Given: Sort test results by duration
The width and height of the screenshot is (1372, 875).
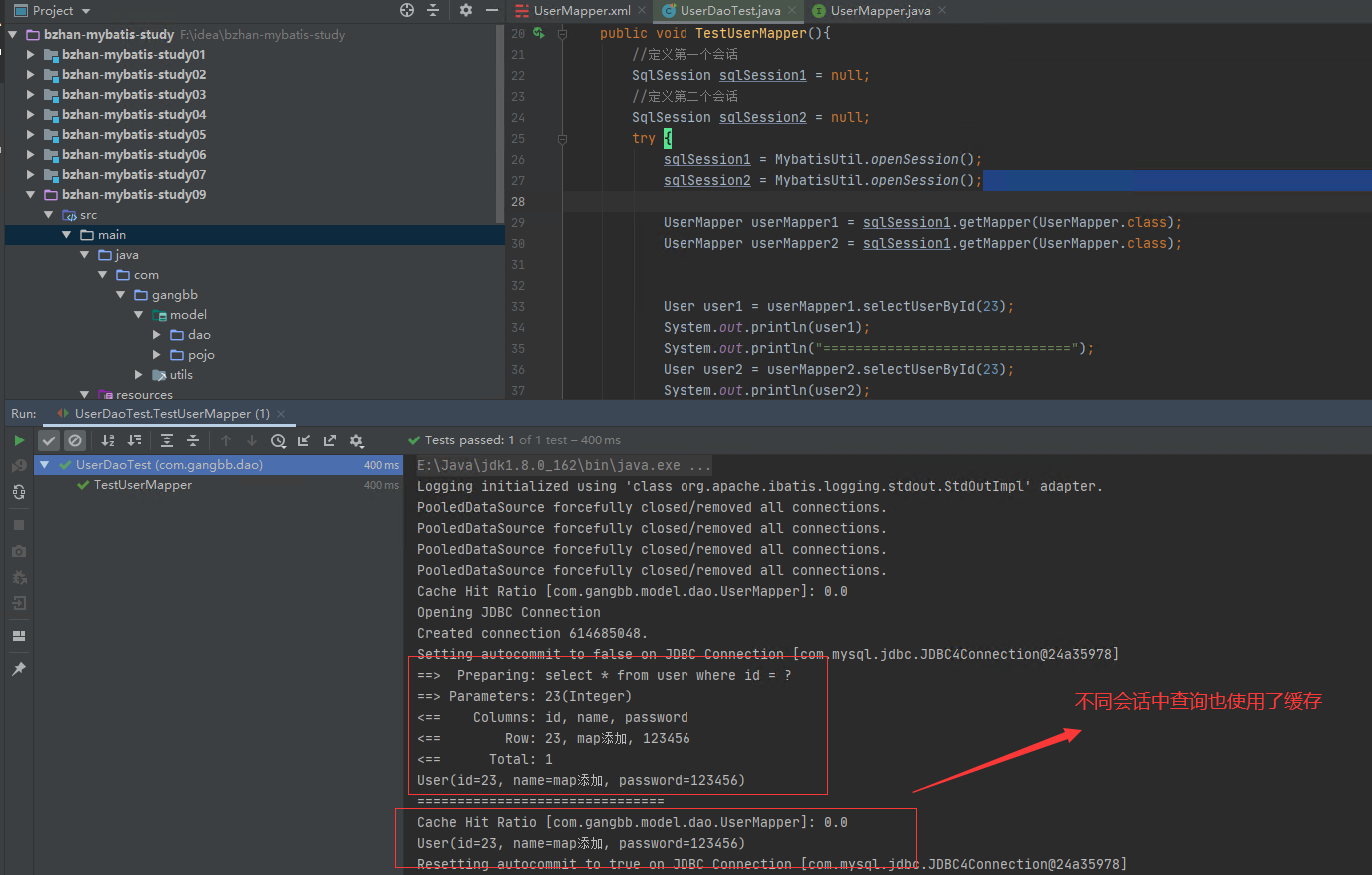Looking at the screenshot, I should 134,440.
